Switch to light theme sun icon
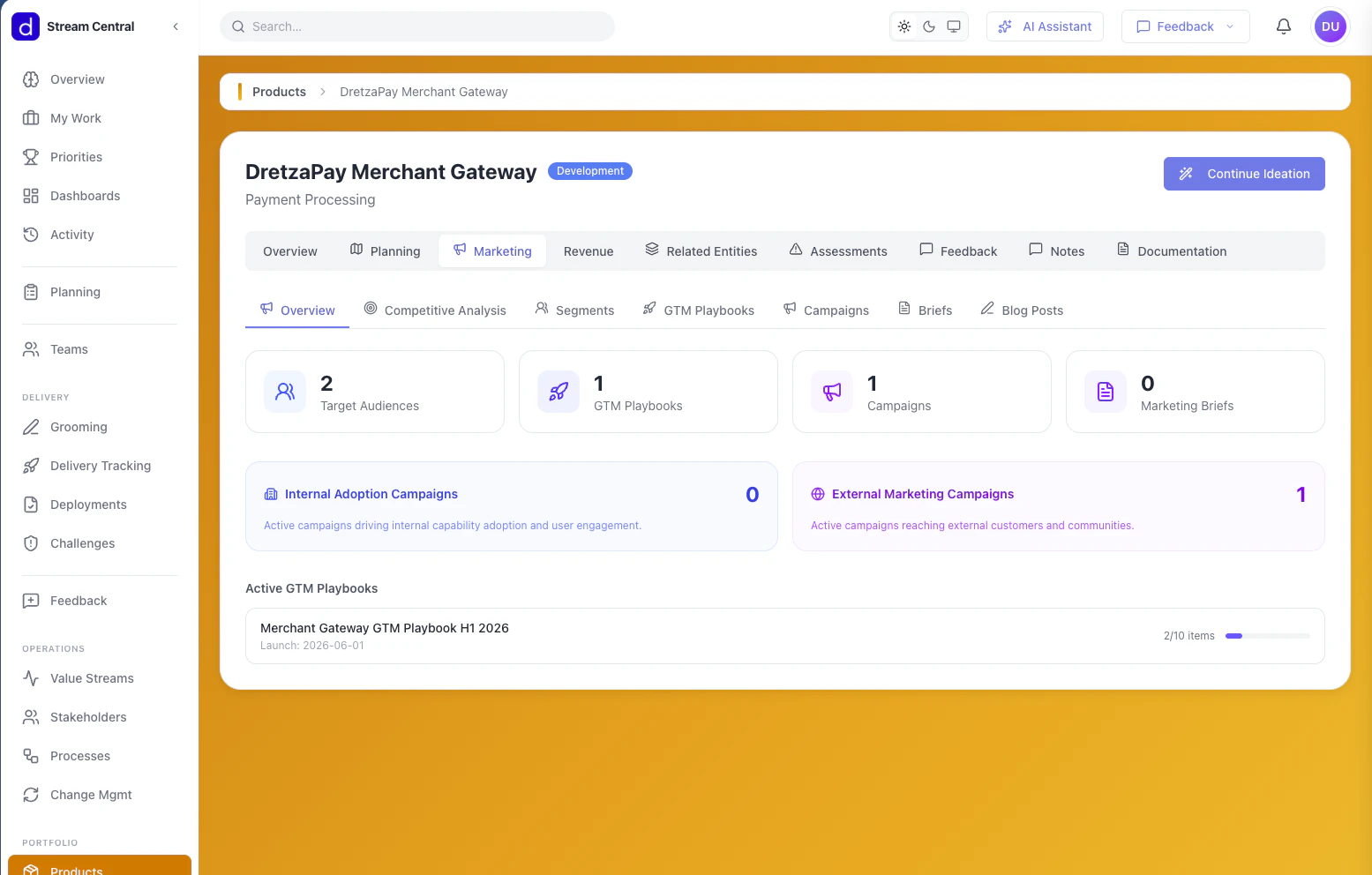 [904, 26]
